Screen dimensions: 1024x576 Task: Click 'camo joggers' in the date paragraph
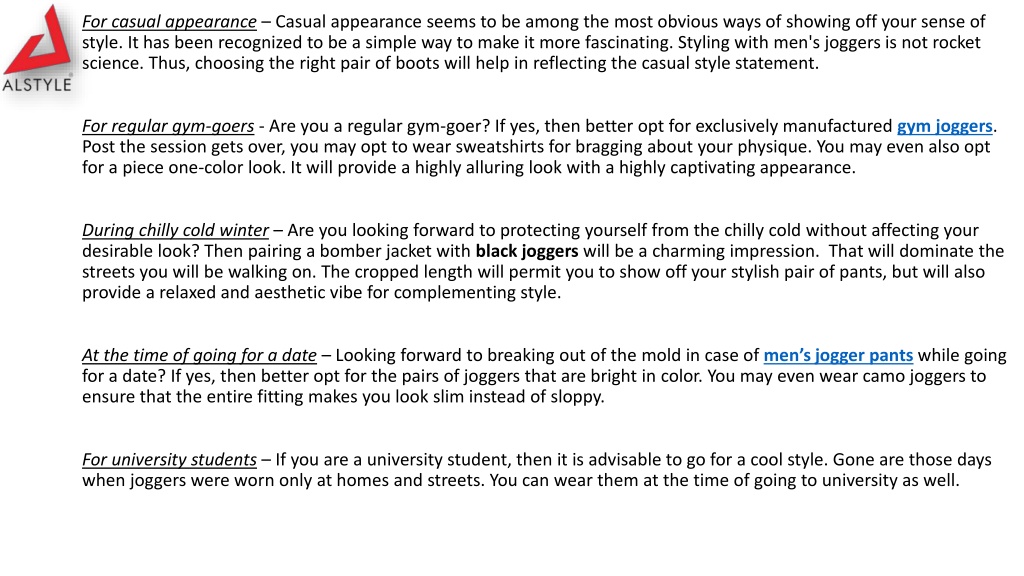click(915, 376)
